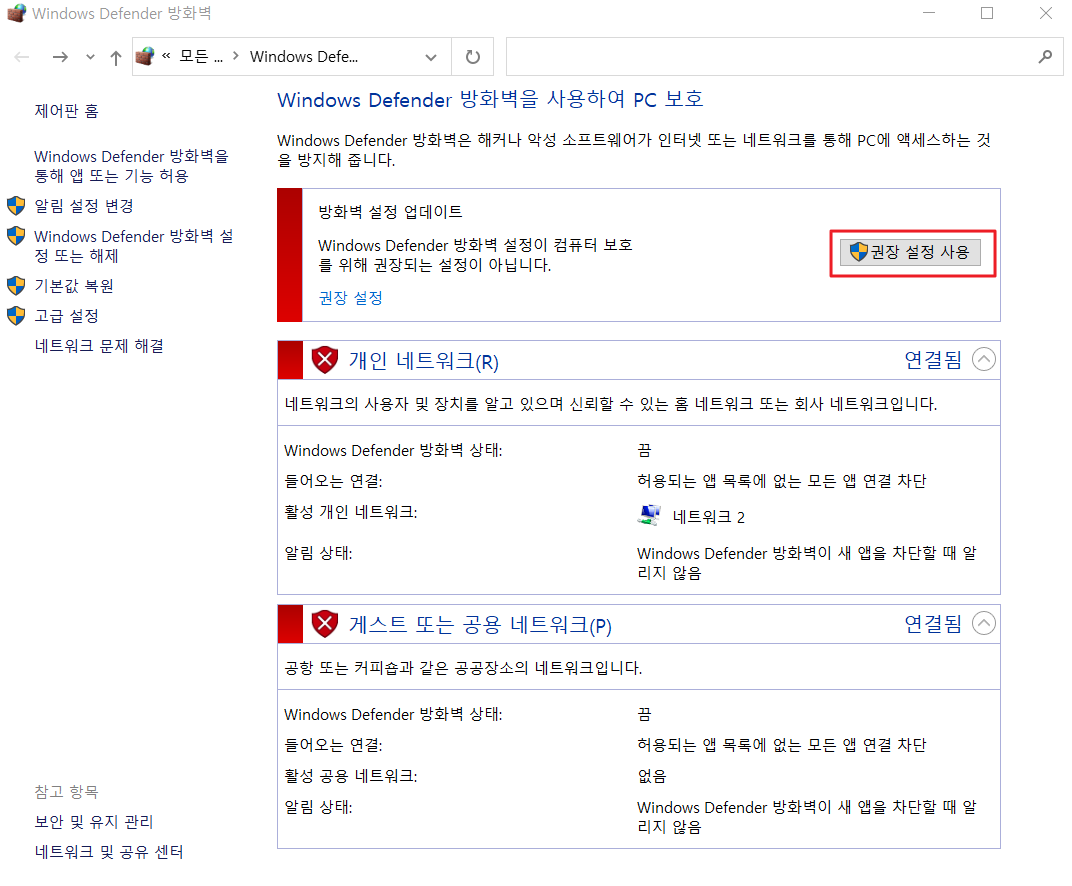Viewport: 1072px width, 886px height.
Task: Click shield icon beside 기본값 복원
Action: pyautogui.click(x=16, y=286)
